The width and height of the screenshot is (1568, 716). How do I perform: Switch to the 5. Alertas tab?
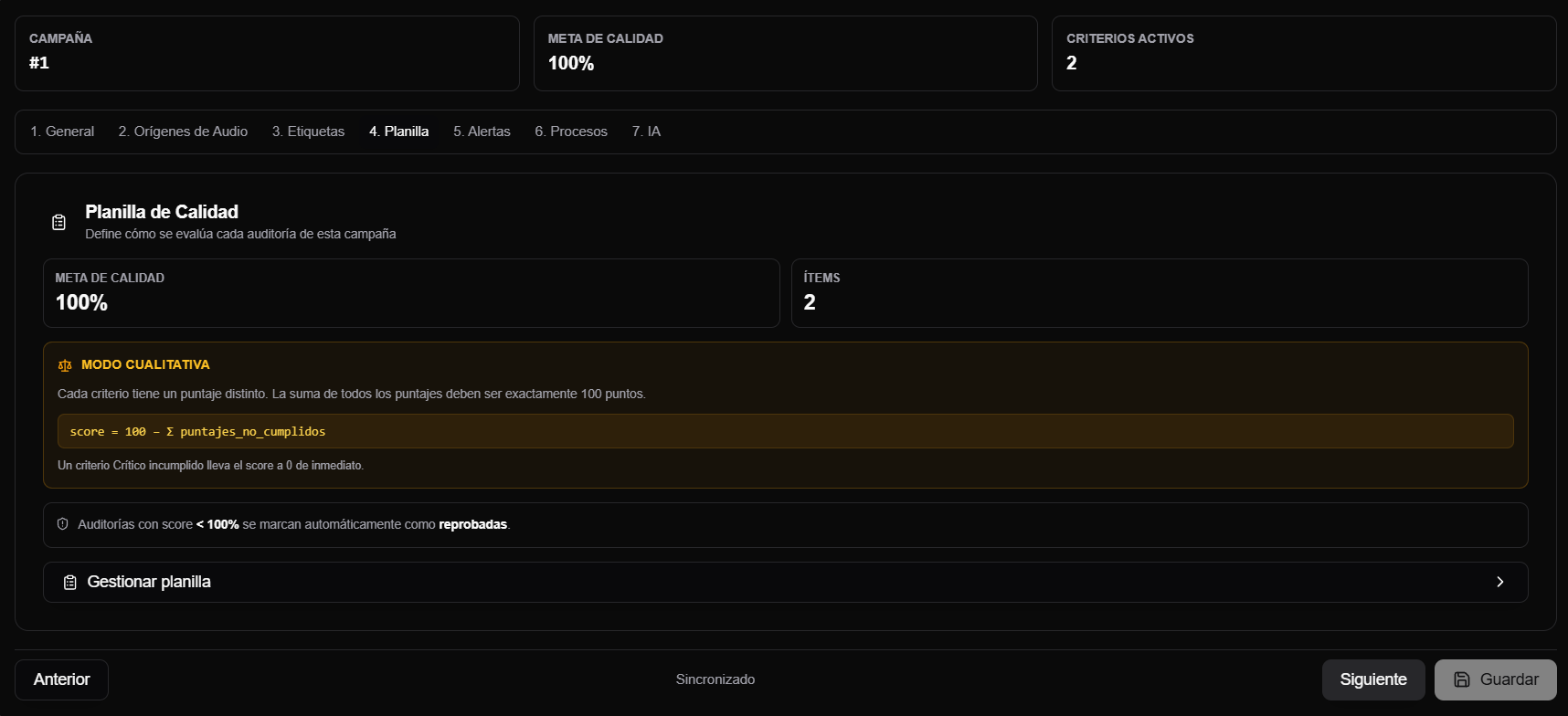[482, 132]
